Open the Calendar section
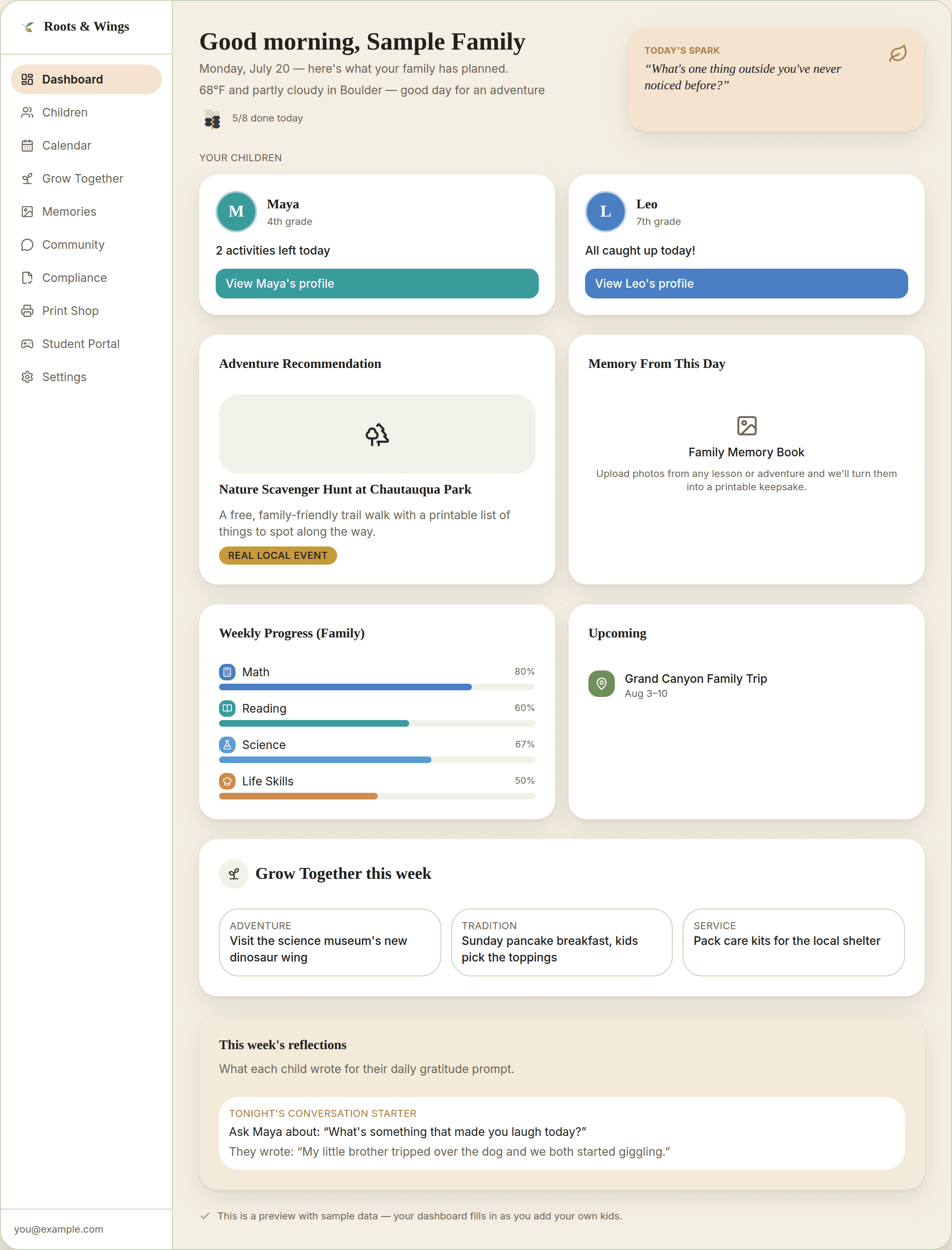The height and width of the screenshot is (1250, 952). (x=86, y=146)
